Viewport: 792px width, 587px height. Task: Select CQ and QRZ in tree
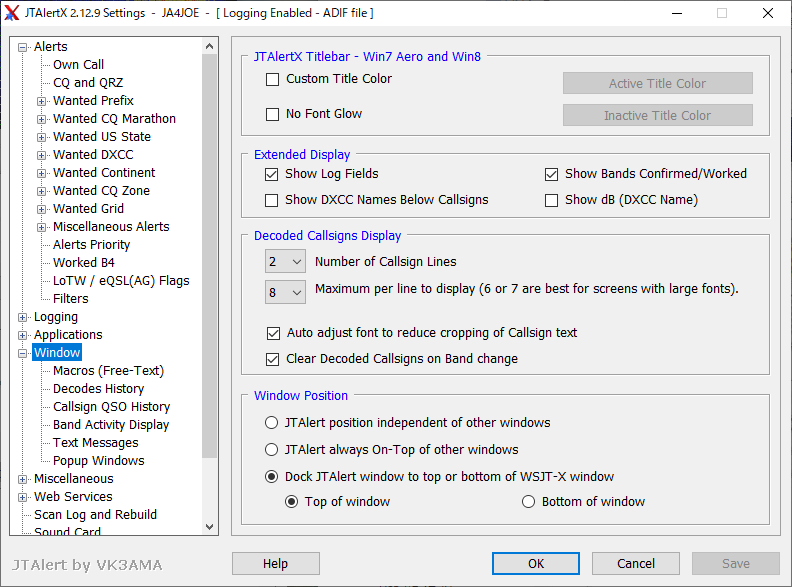pyautogui.click(x=88, y=82)
